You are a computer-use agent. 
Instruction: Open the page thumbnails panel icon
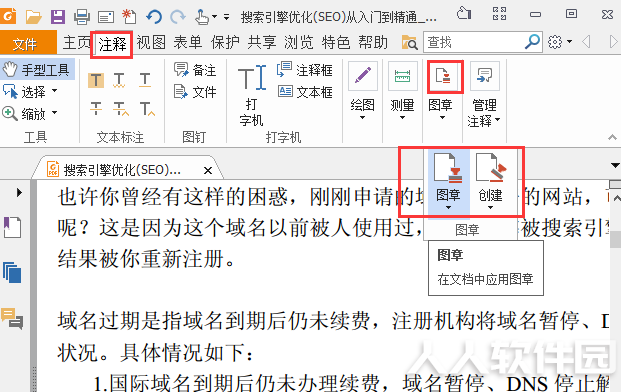coord(12,272)
